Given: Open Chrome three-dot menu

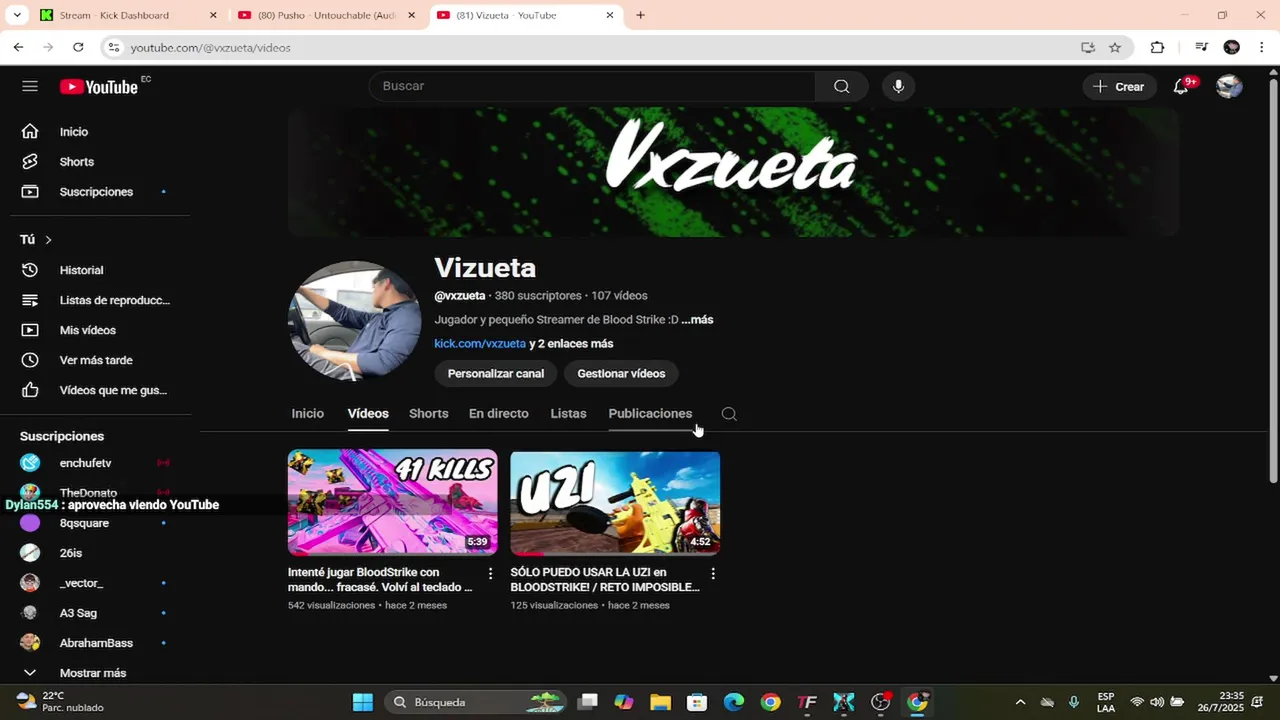Looking at the screenshot, I should point(1261,47).
